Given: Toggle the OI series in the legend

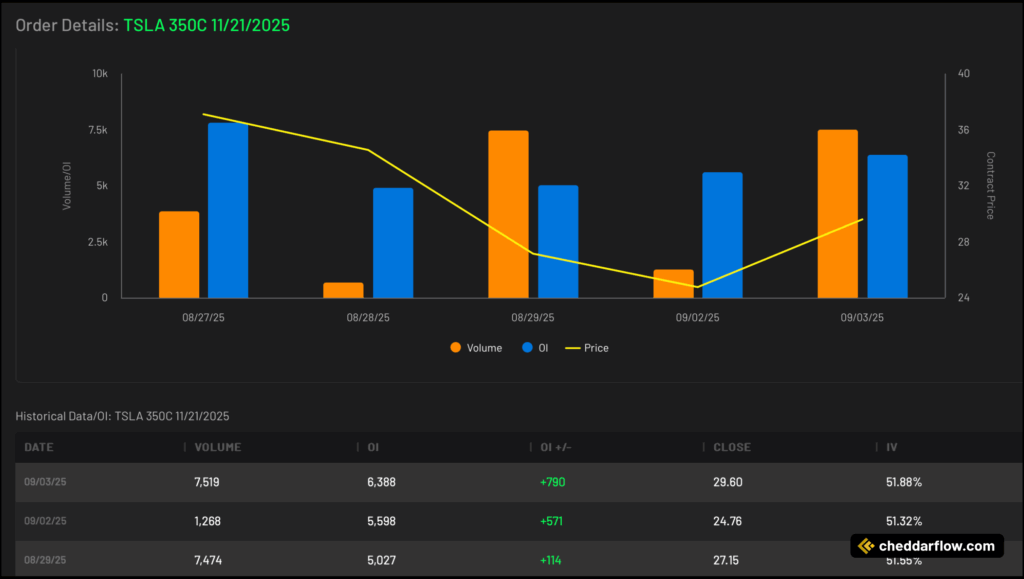Looking at the screenshot, I should pyautogui.click(x=535, y=348).
